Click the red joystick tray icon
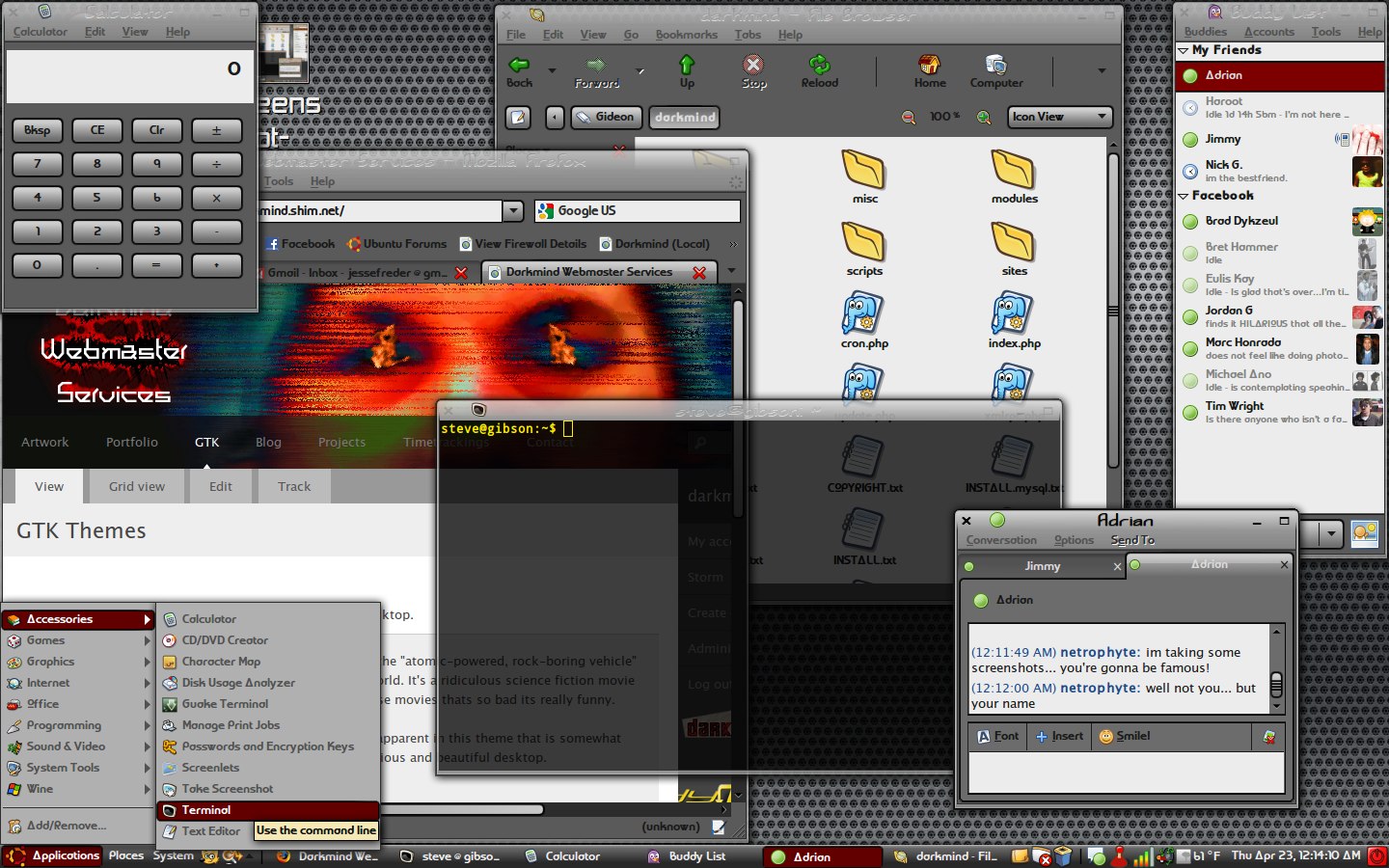 pos(1119,855)
